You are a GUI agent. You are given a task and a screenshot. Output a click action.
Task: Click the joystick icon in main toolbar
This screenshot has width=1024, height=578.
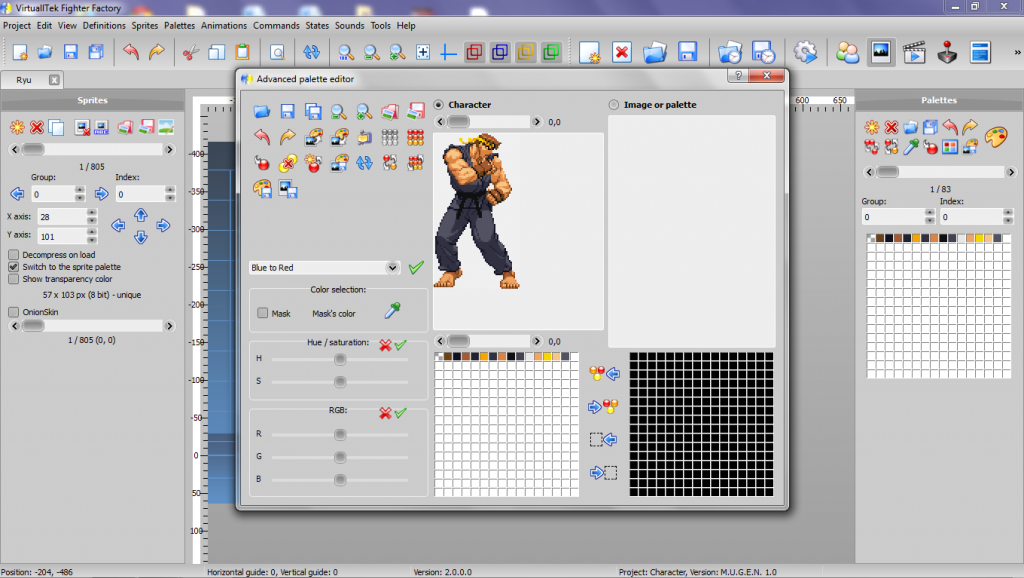[x=947, y=52]
